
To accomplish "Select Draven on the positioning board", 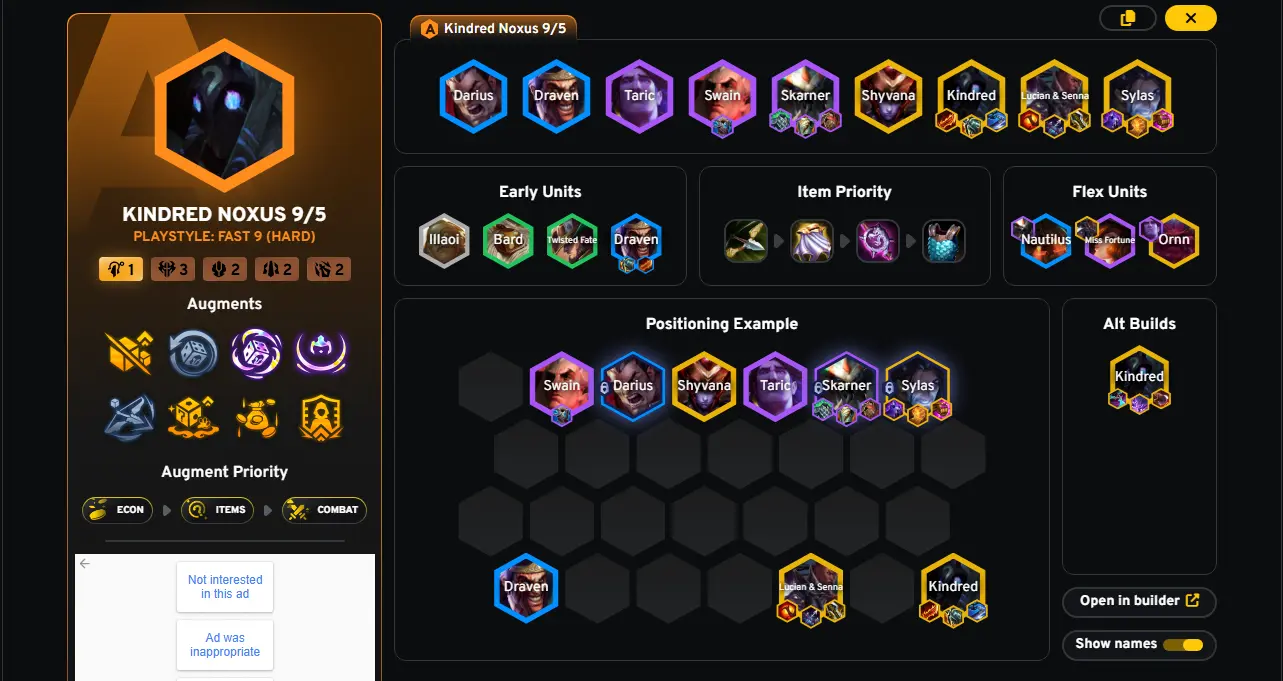I will tap(526, 587).
